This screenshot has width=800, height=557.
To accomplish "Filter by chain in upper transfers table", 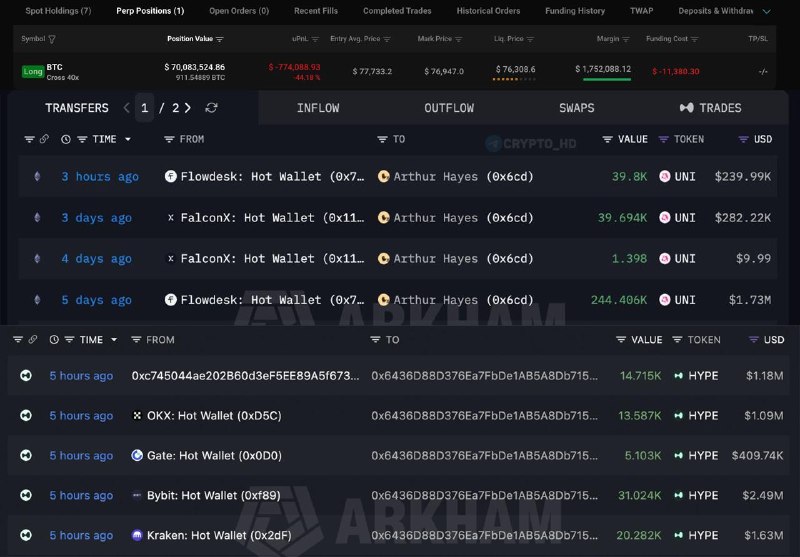I will [x=30, y=139].
